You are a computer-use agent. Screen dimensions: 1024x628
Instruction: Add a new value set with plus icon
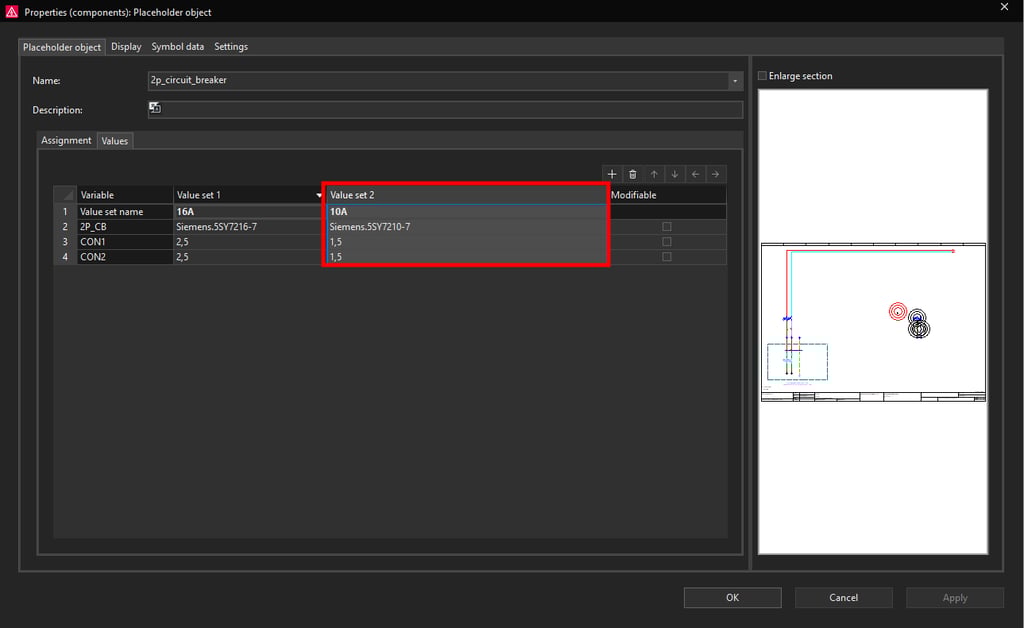[x=612, y=174]
